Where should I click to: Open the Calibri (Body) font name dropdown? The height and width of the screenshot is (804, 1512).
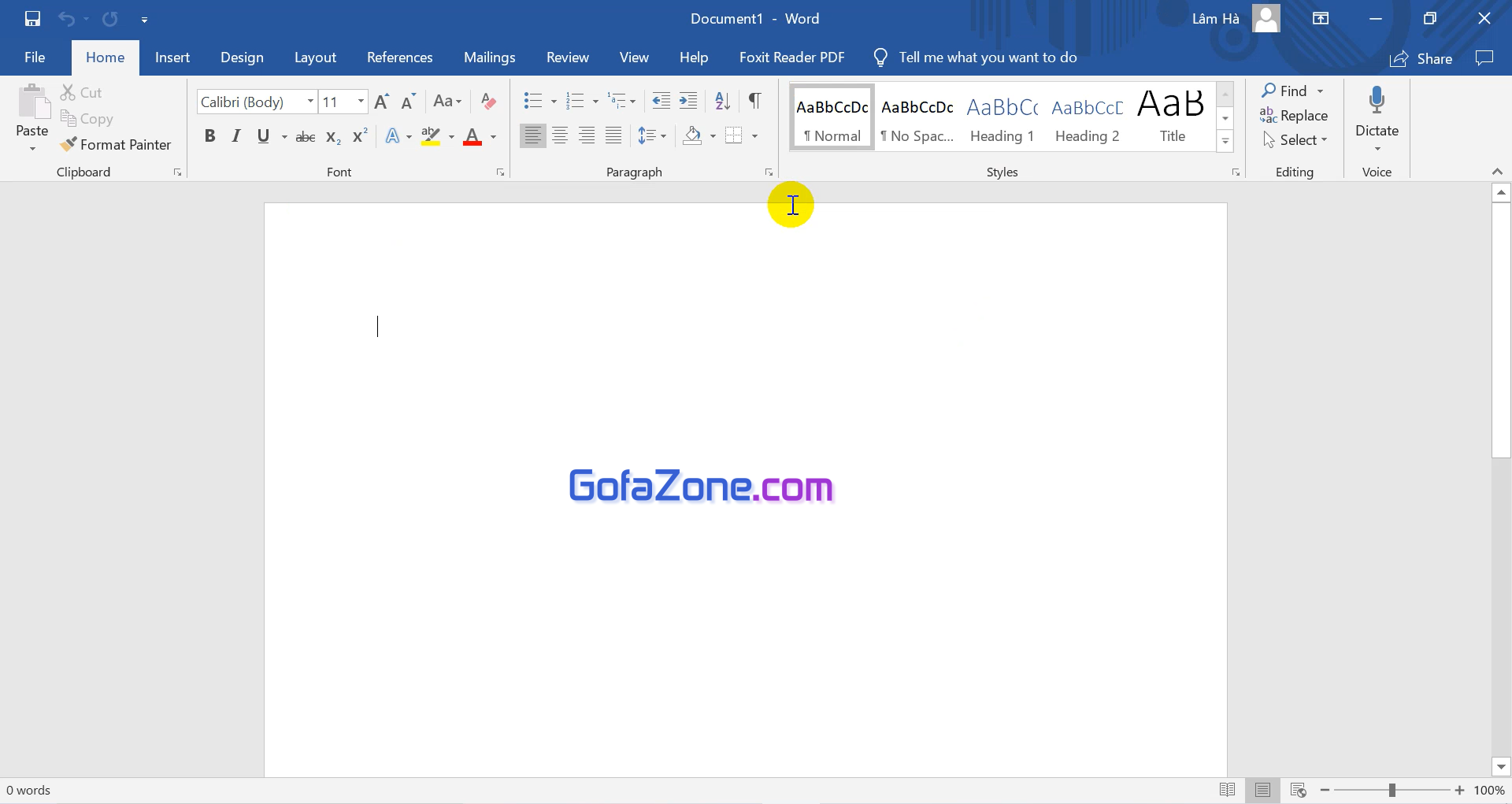coord(310,102)
